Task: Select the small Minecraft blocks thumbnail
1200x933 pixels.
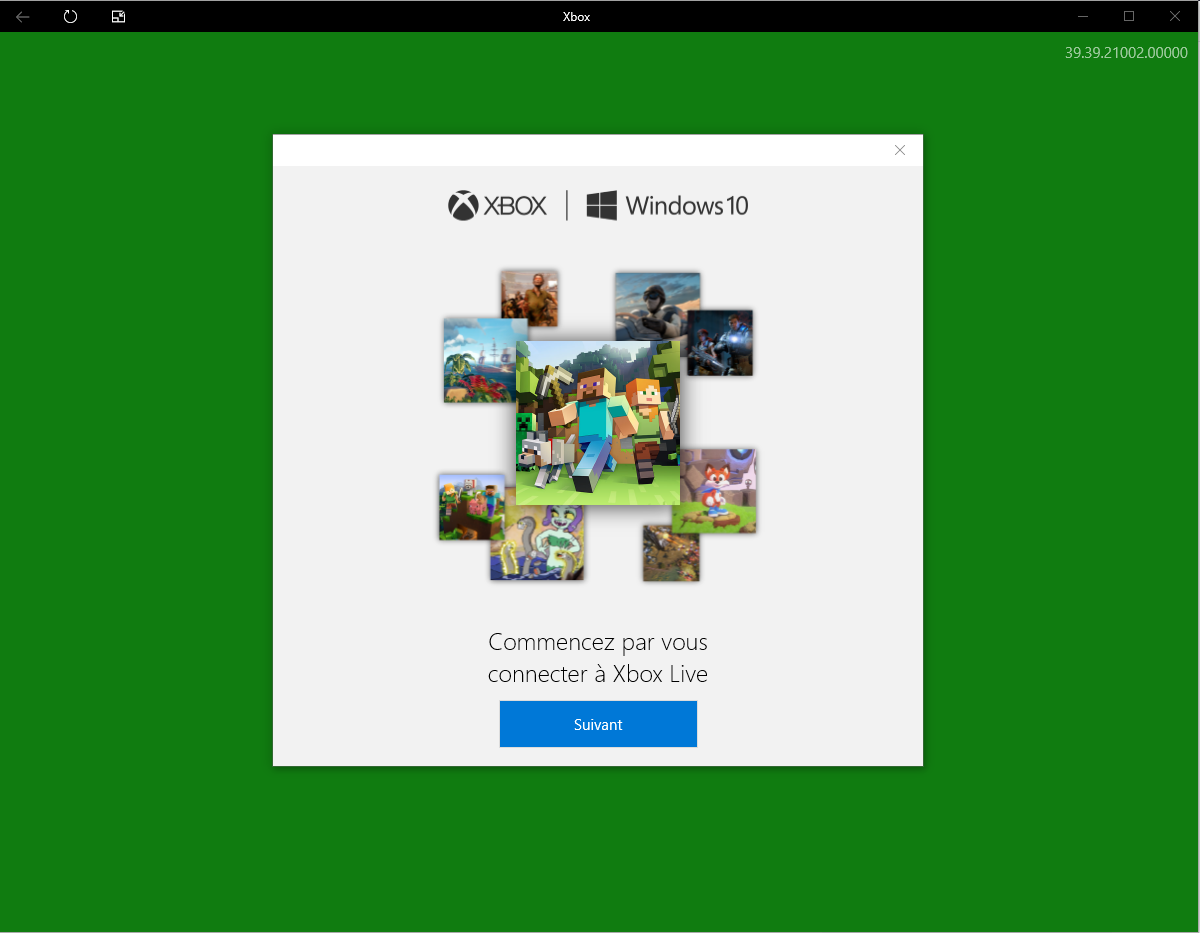Action: tap(471, 507)
